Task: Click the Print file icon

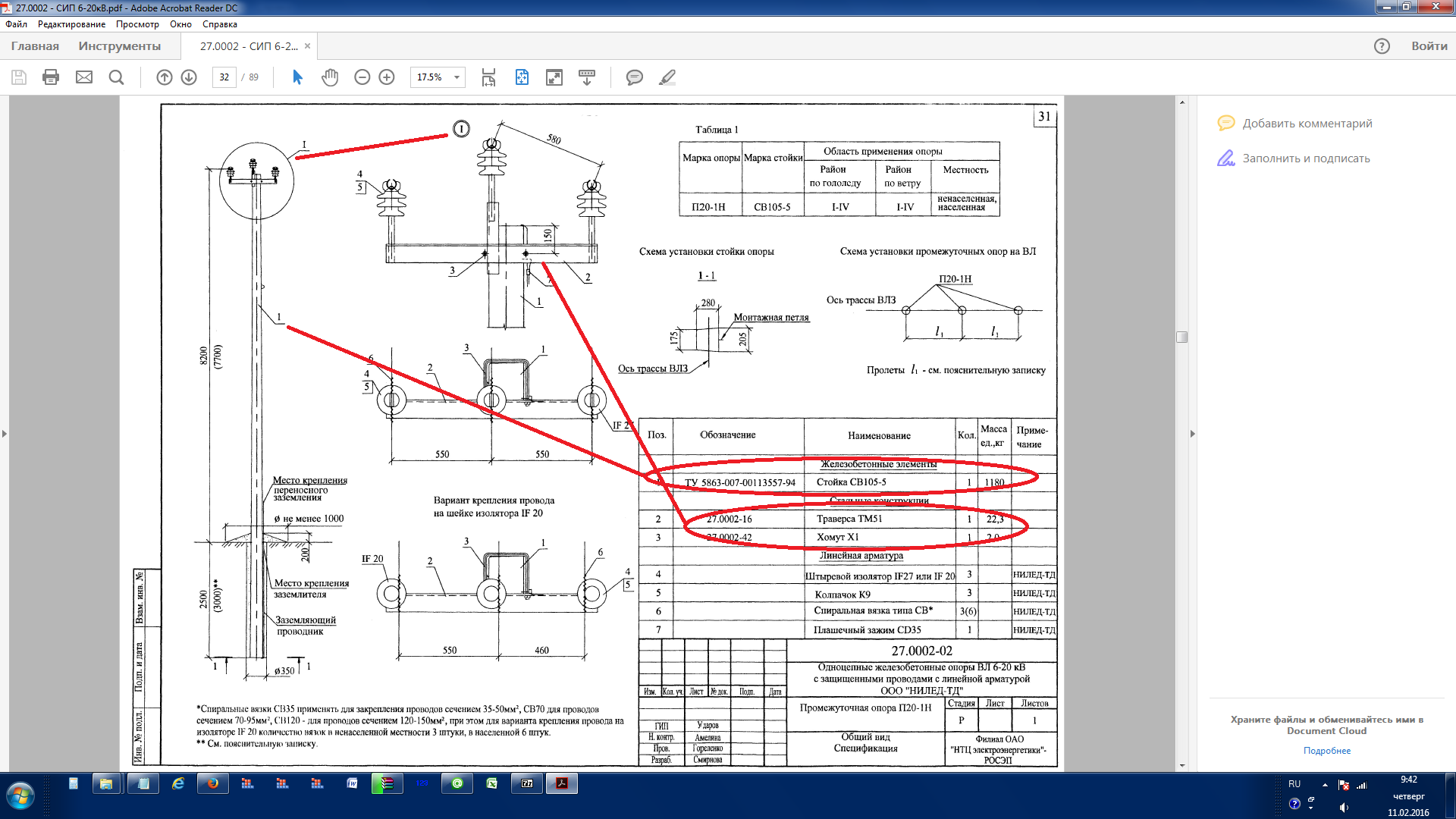Action: point(51,77)
